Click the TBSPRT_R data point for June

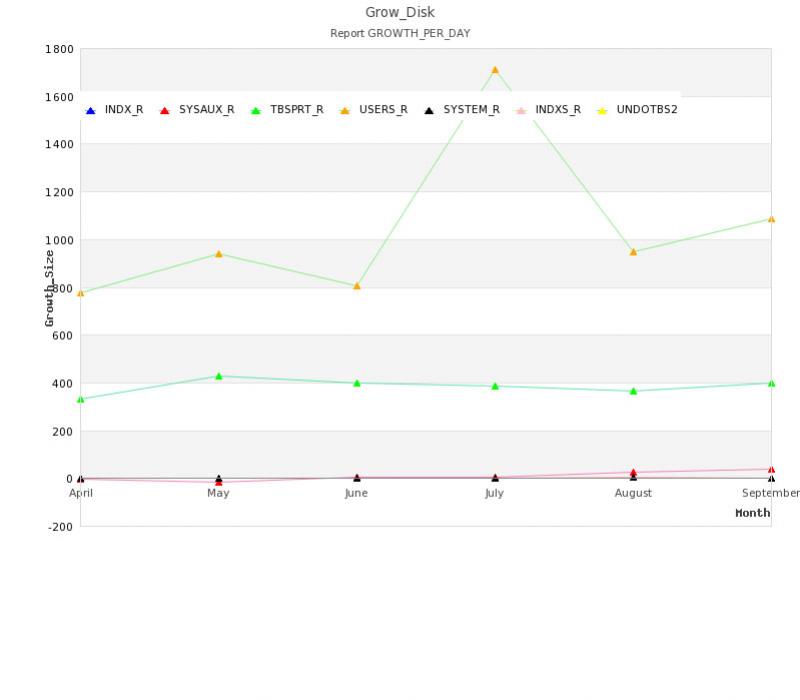coord(357,383)
